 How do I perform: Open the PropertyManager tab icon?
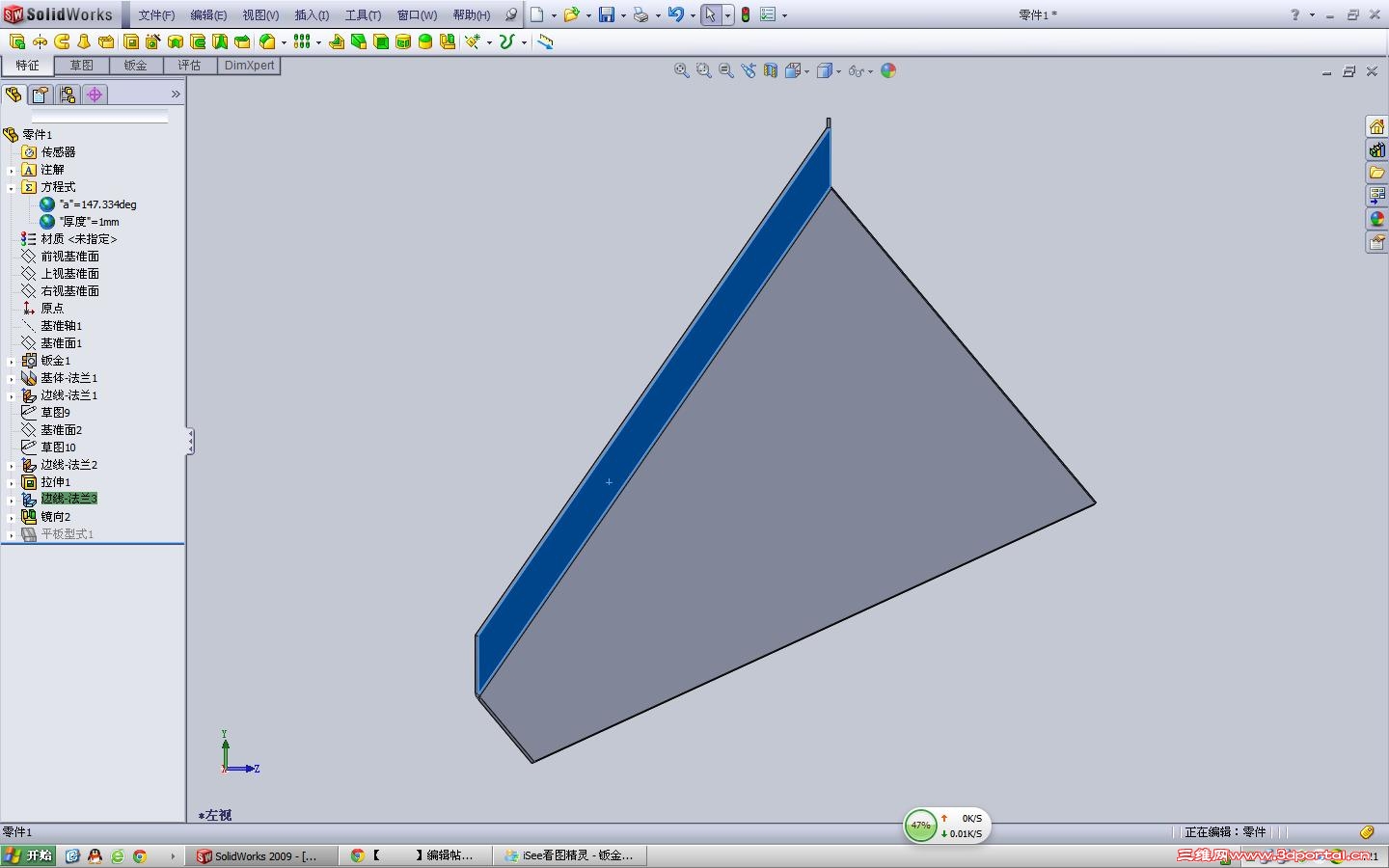pyautogui.click(x=40, y=95)
